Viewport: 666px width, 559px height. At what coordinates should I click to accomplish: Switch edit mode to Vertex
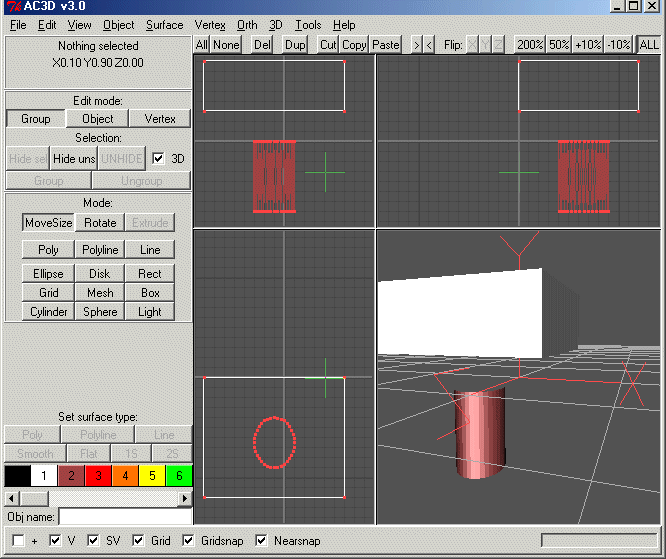(x=160, y=119)
